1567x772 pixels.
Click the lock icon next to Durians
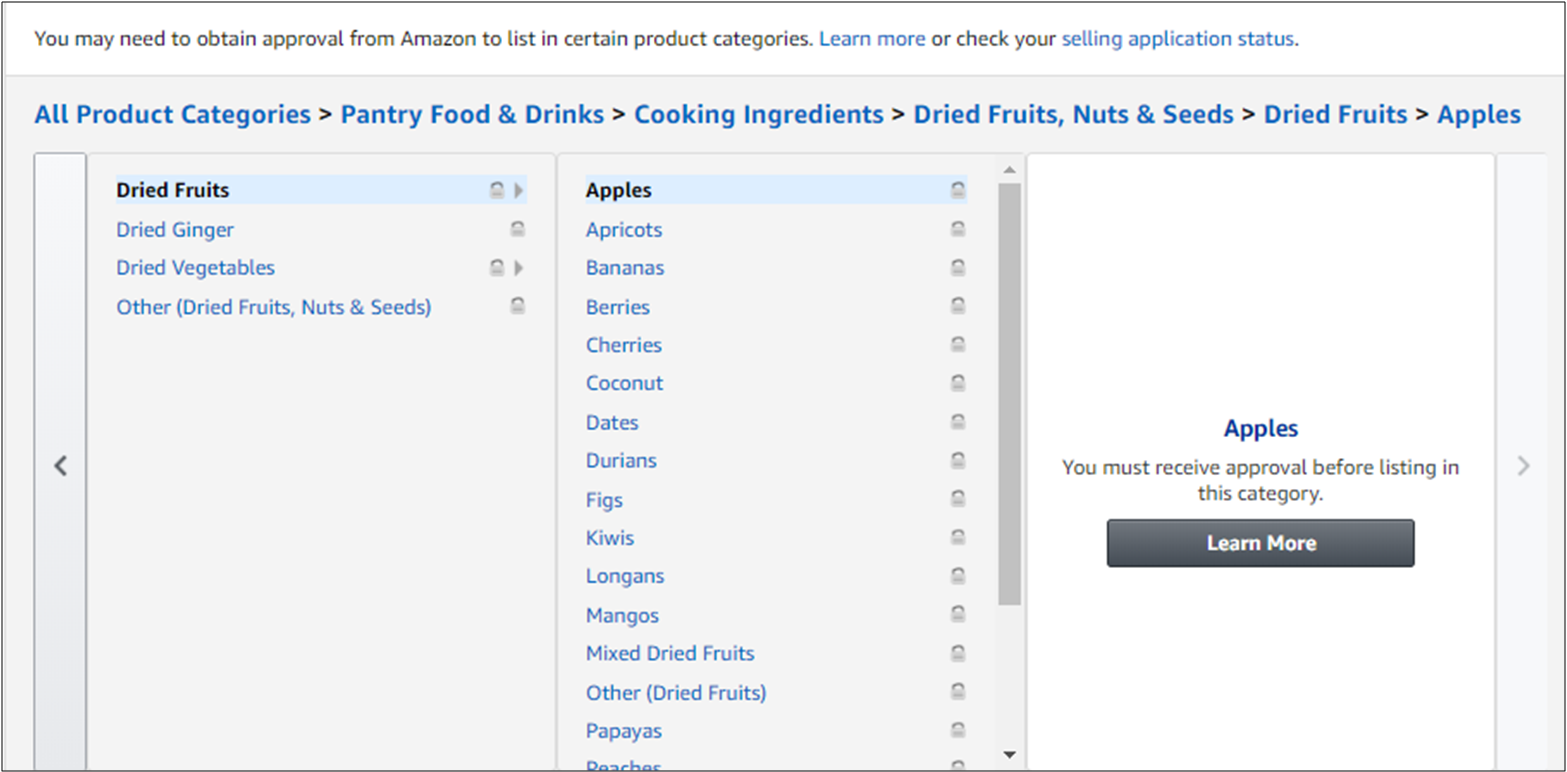(957, 461)
